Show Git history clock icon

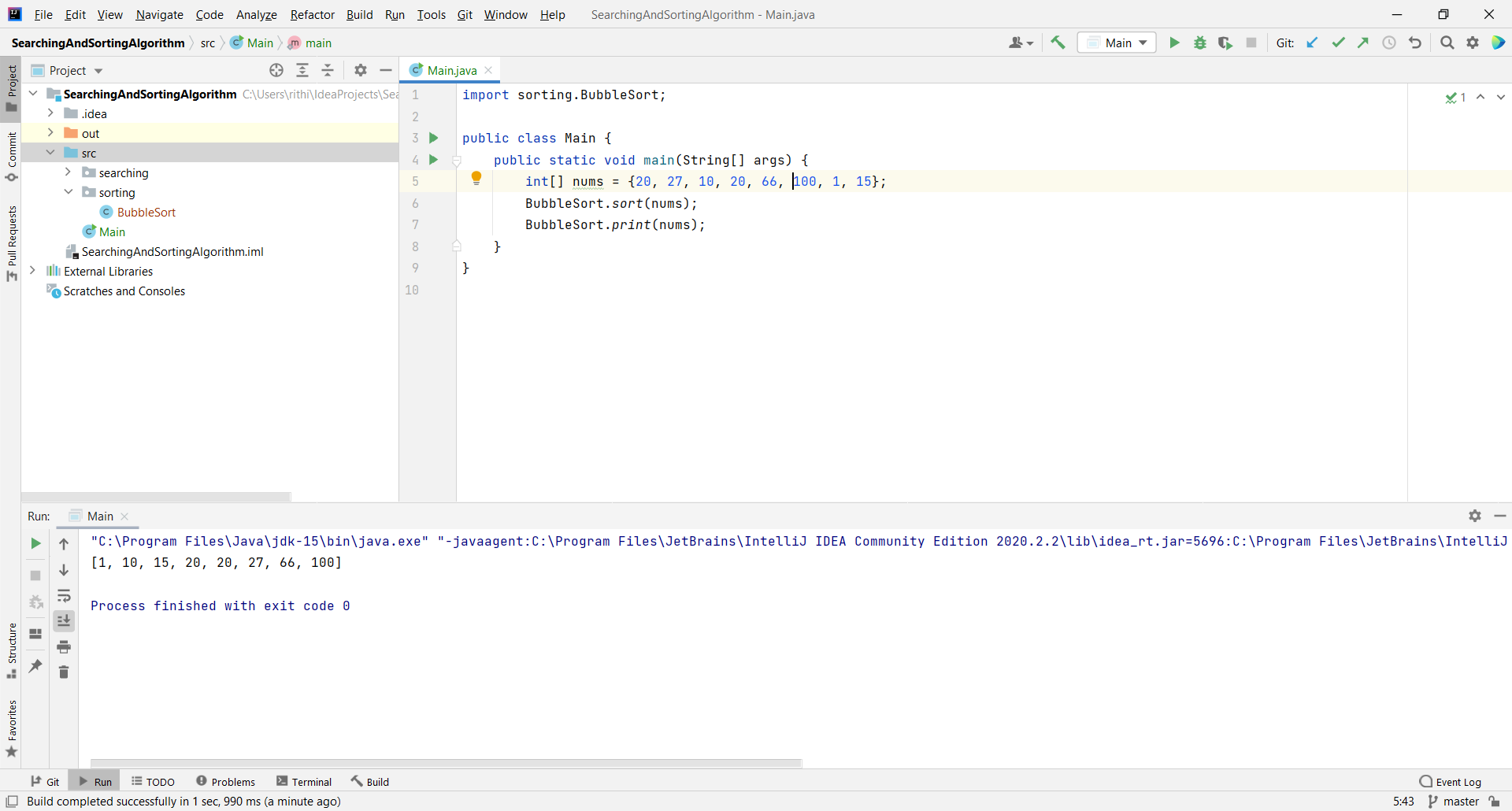click(x=1389, y=43)
